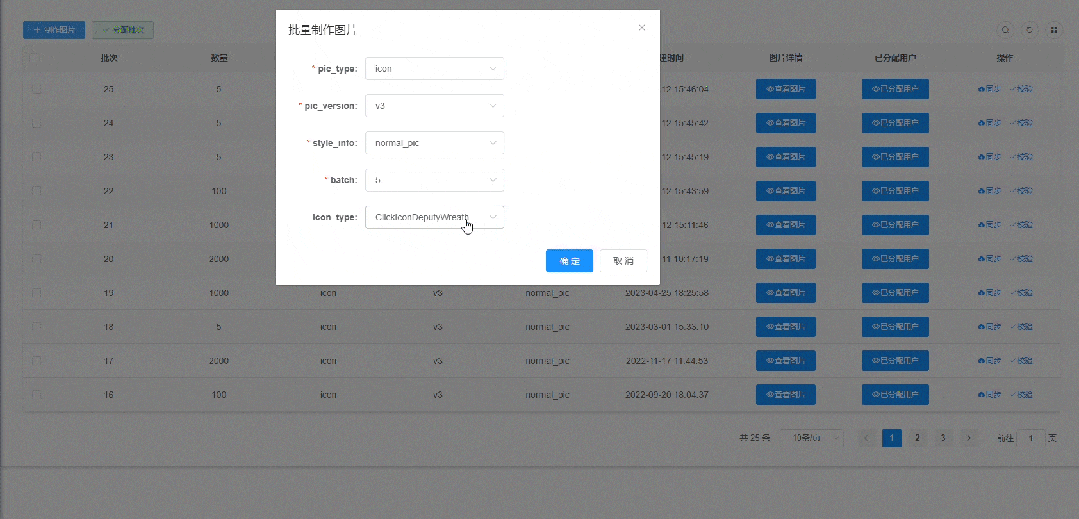Open the style_info dropdown
Image resolution: width=1079 pixels, height=519 pixels.
click(435, 143)
